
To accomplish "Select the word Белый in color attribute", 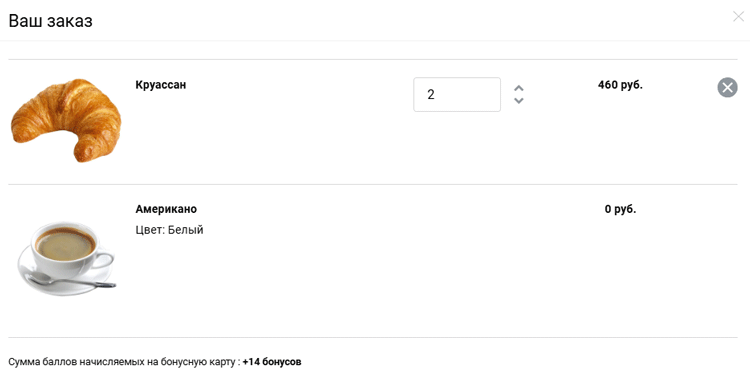I will point(186,230).
